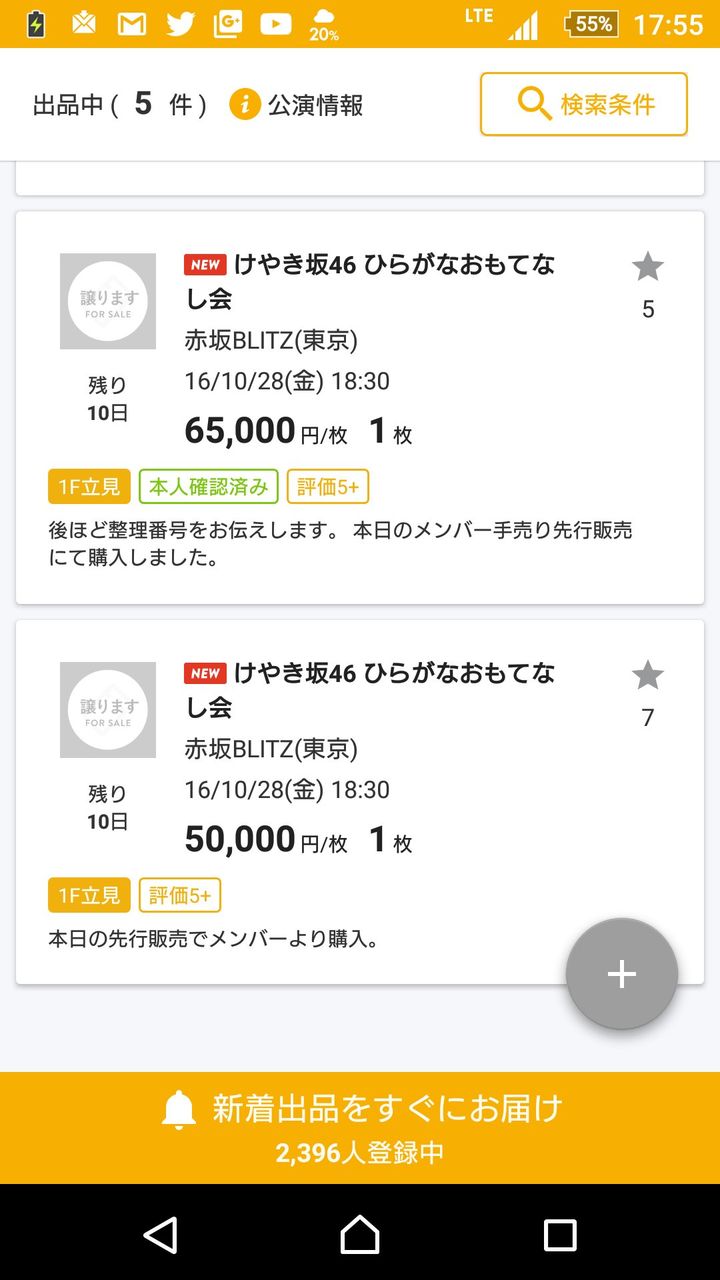Tap the 1F立見 tag on the 65,000円 listing
The image size is (720, 1280).
(89, 487)
